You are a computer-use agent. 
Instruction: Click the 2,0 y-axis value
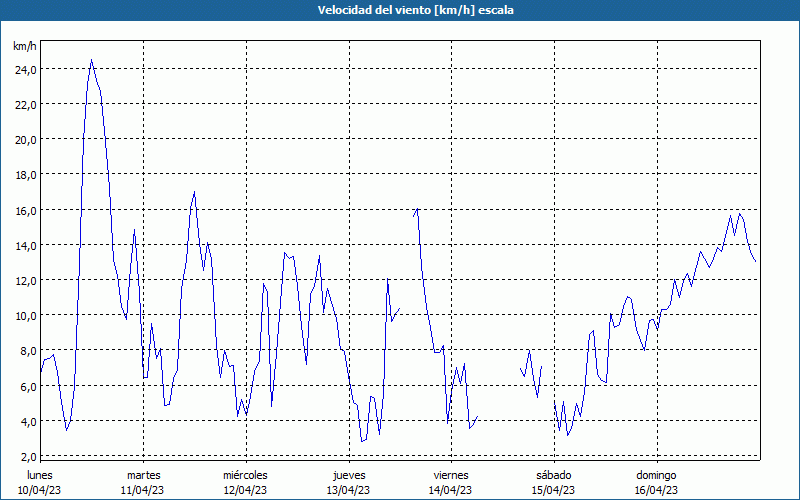[x=29, y=457]
